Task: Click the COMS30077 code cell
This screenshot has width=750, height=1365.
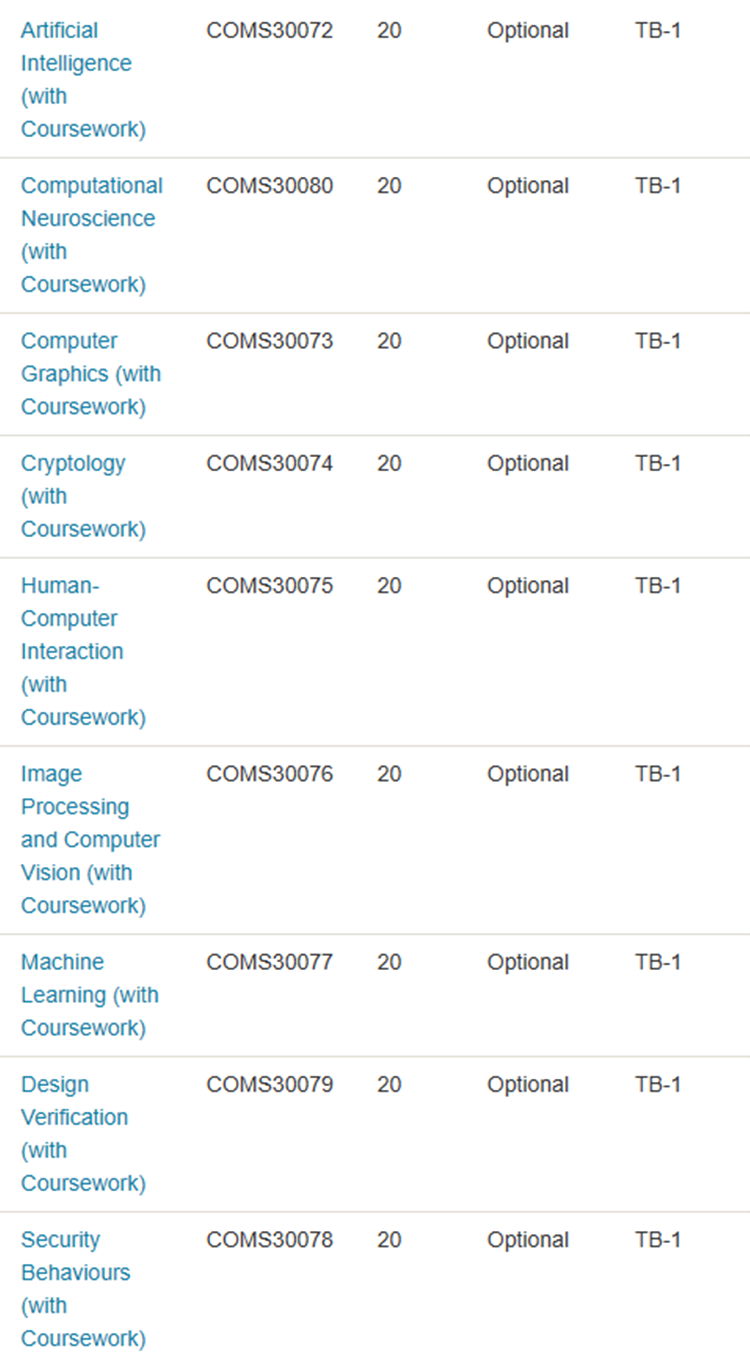Action: [x=270, y=962]
